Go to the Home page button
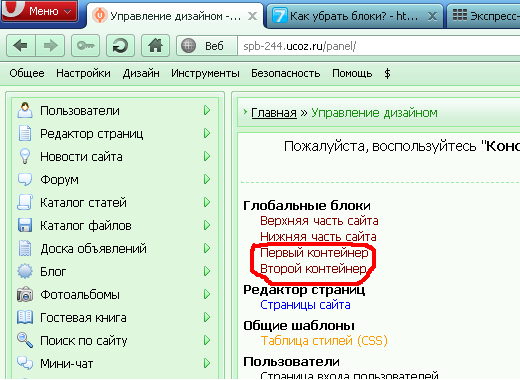The width and height of the screenshot is (520, 380). (x=155, y=46)
